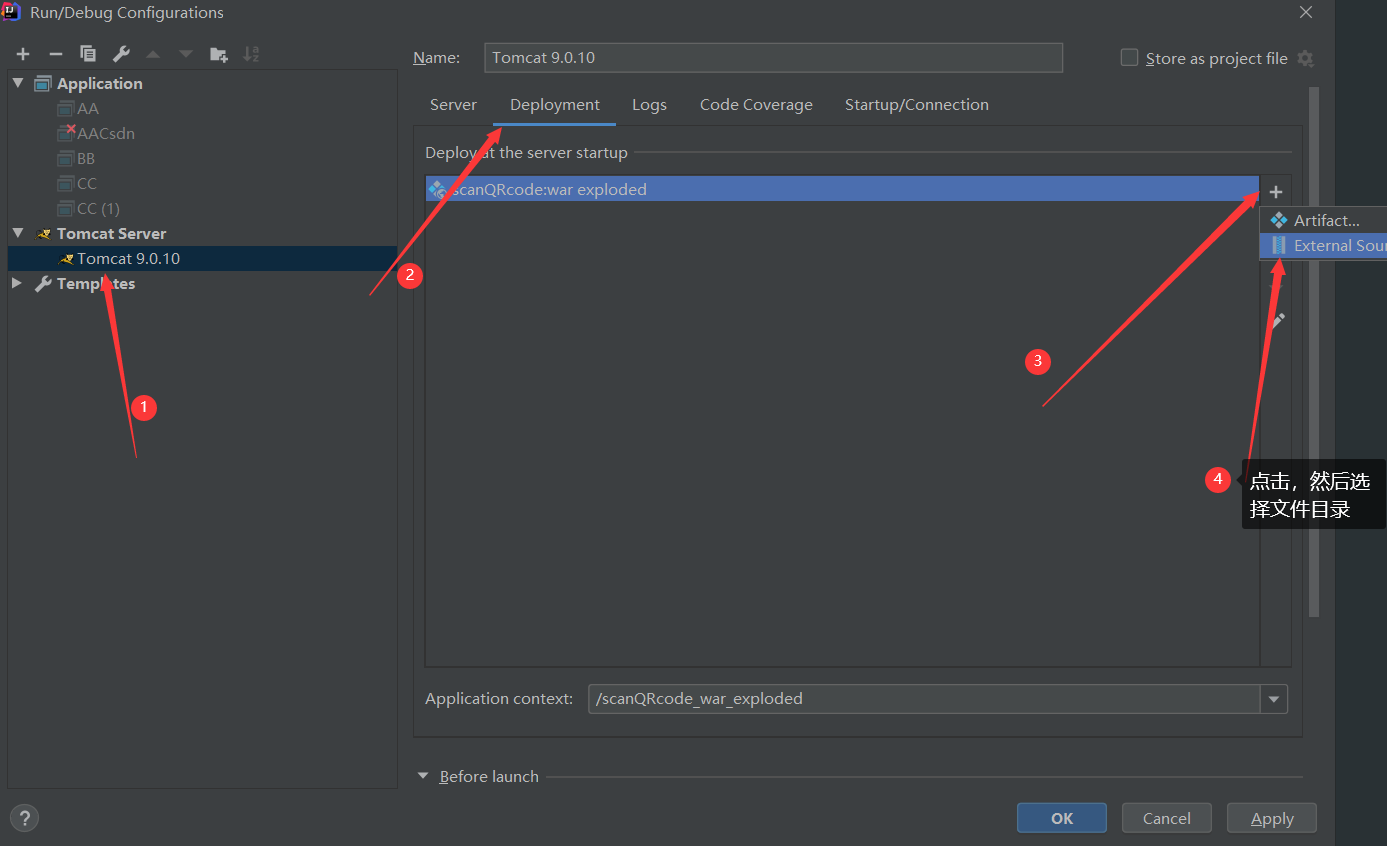Click the Application group window icon

tap(43, 84)
